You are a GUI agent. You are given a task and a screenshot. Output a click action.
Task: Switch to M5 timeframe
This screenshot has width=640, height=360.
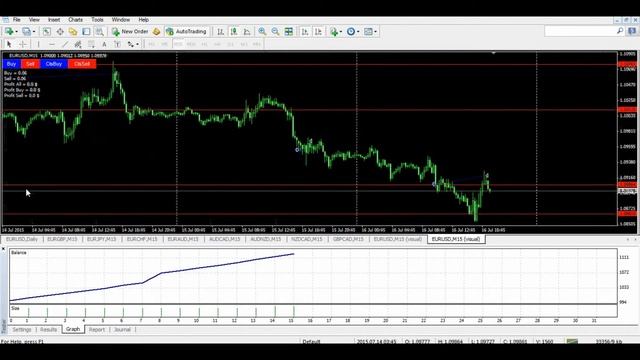pos(164,44)
